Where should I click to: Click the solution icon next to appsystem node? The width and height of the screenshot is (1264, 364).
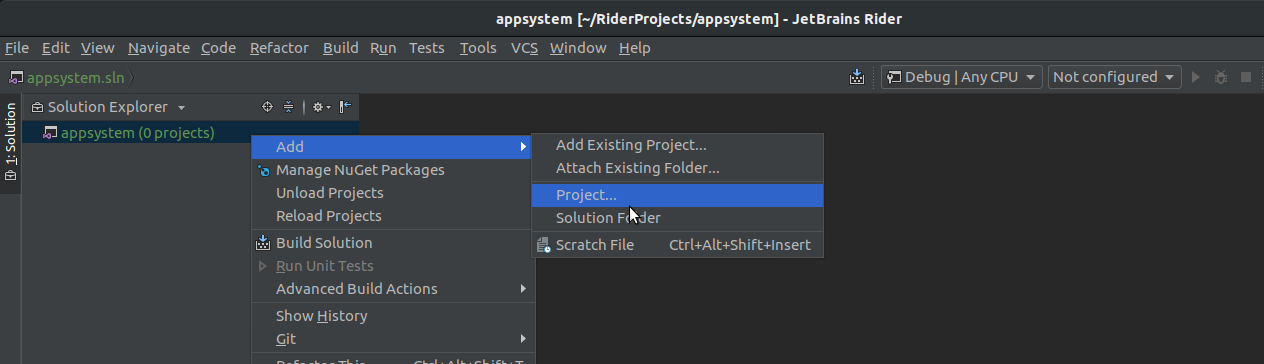click(x=50, y=132)
